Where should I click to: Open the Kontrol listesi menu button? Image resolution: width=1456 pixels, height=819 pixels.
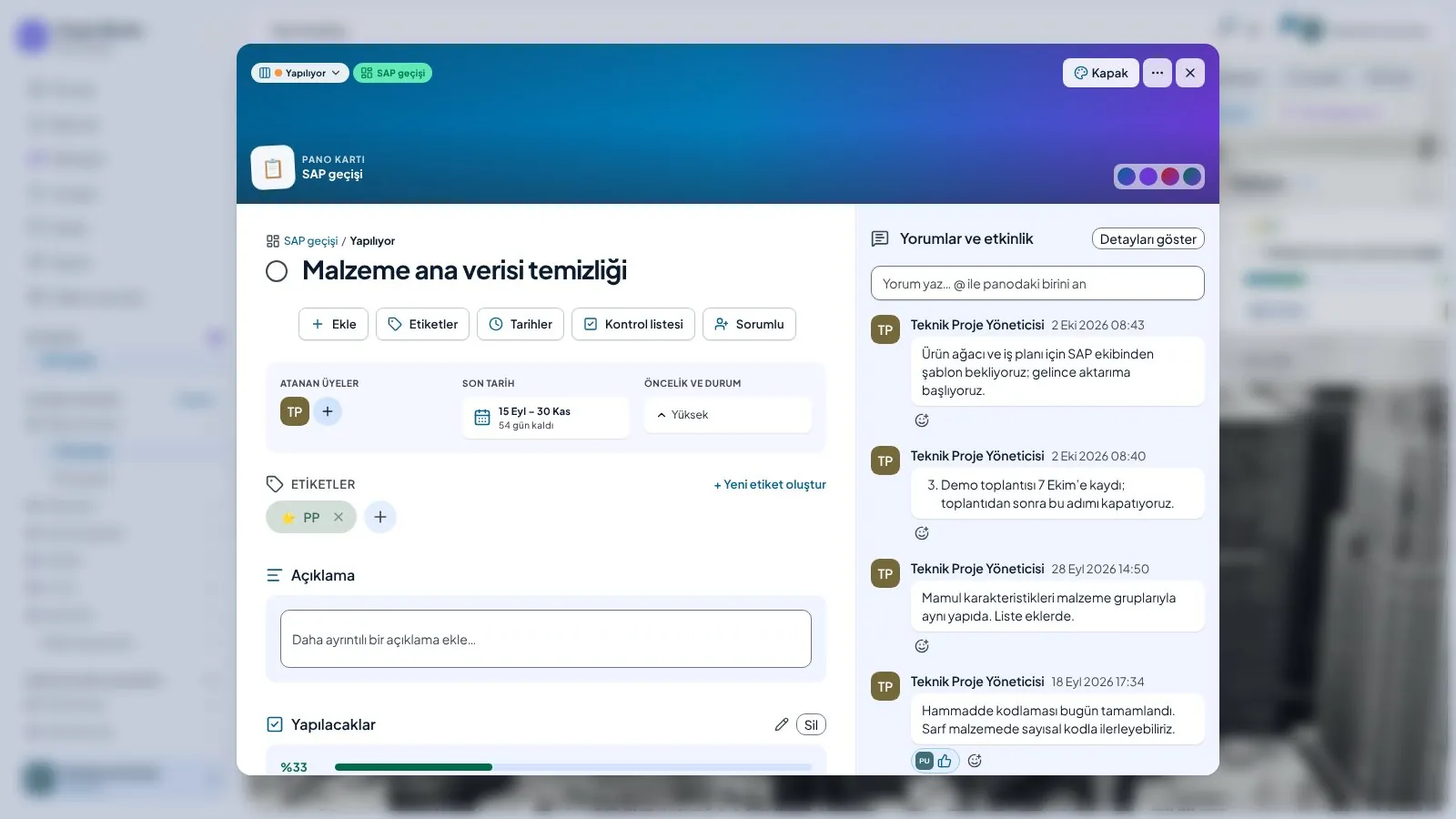pyautogui.click(x=633, y=324)
